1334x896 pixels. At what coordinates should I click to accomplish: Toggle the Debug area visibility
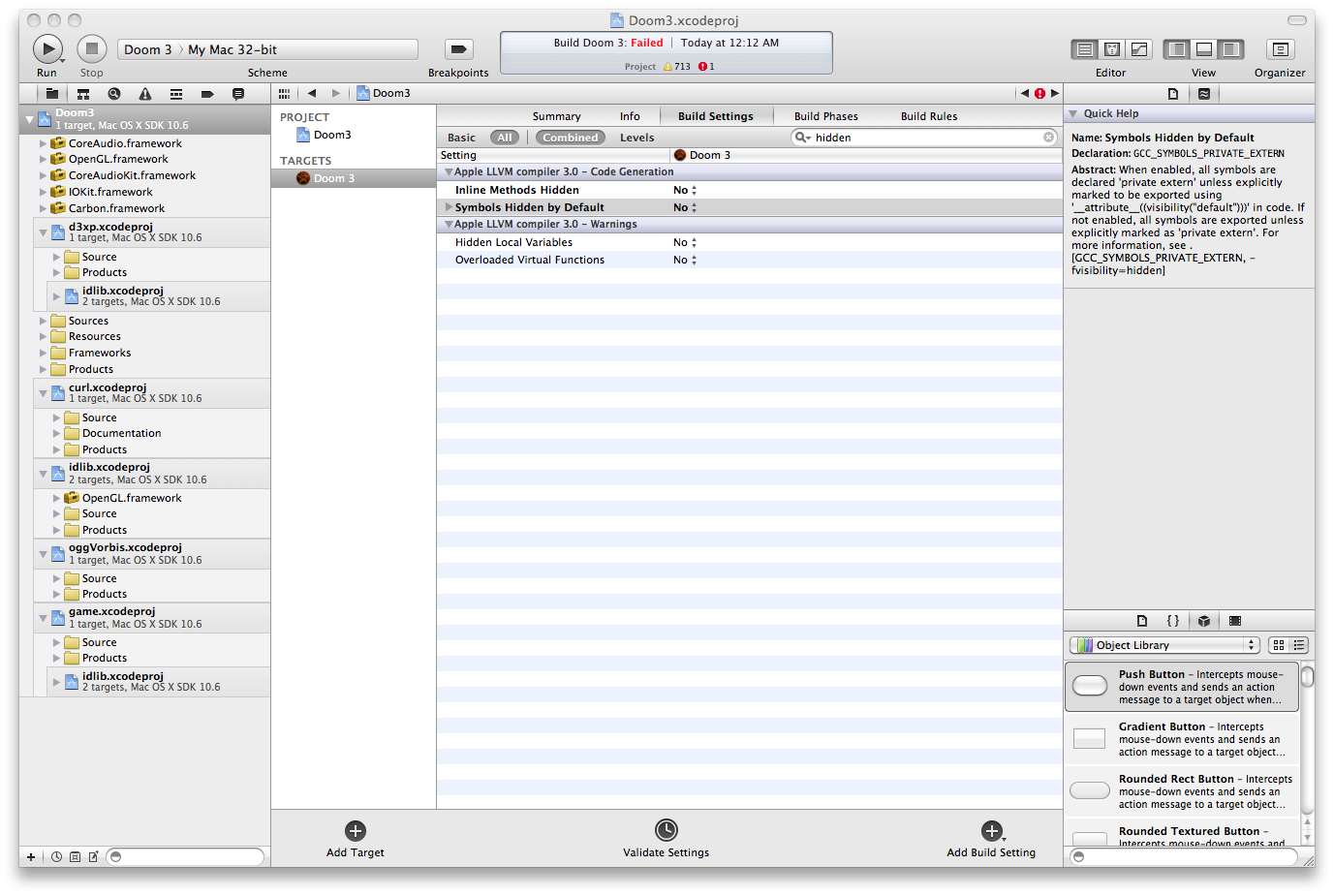(x=1204, y=49)
